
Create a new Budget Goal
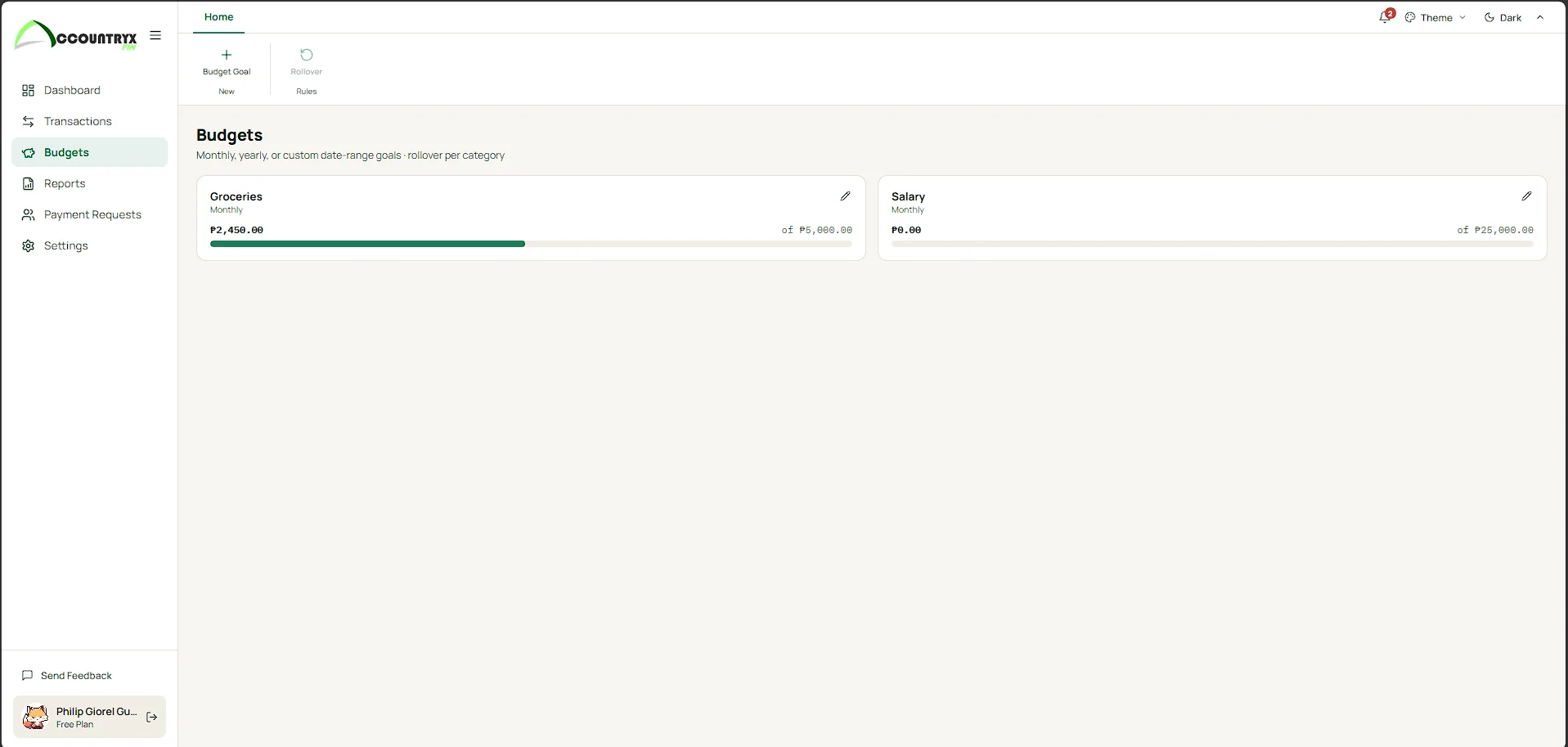(x=227, y=62)
